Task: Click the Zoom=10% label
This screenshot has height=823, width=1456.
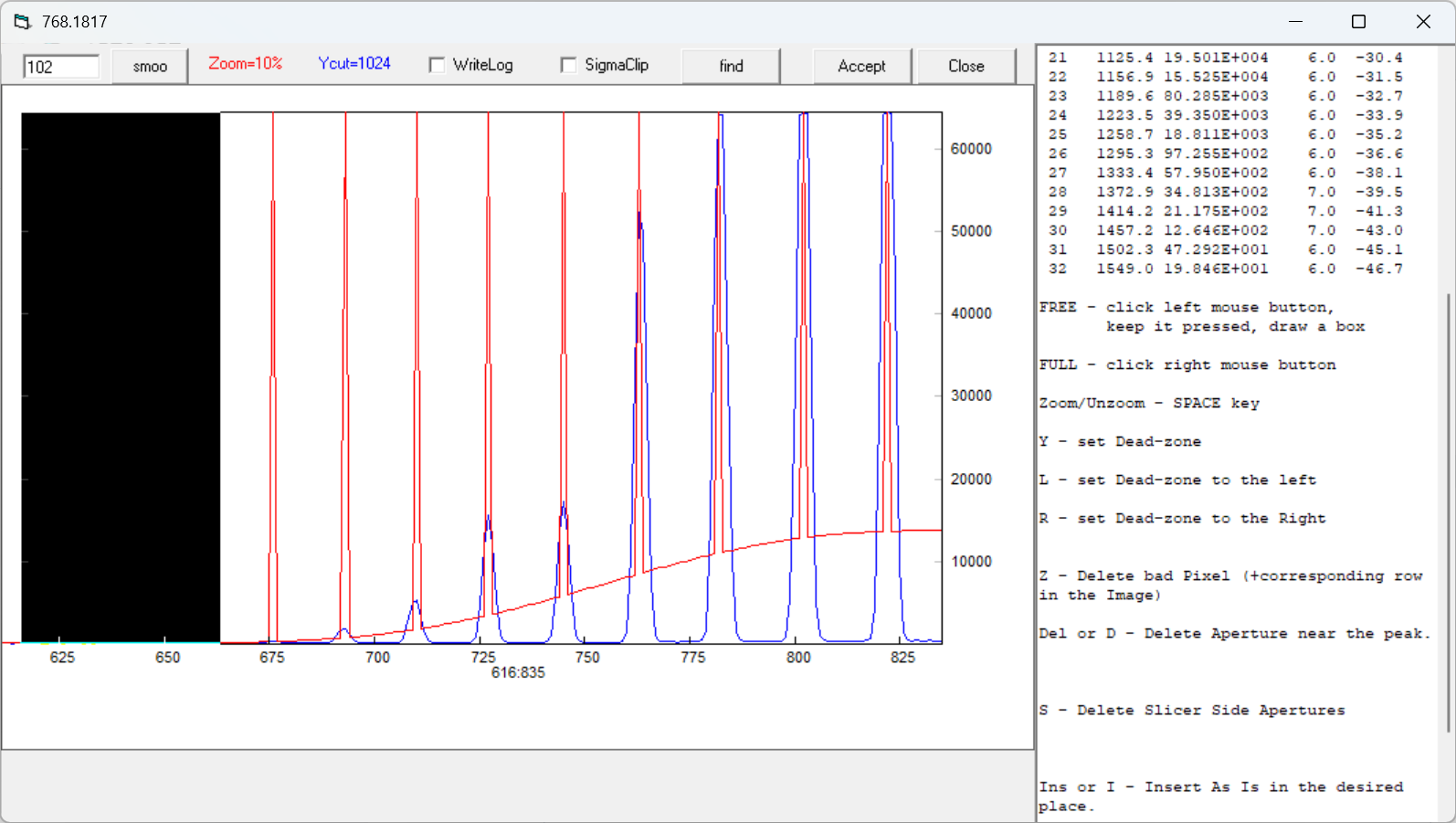Action: click(245, 64)
